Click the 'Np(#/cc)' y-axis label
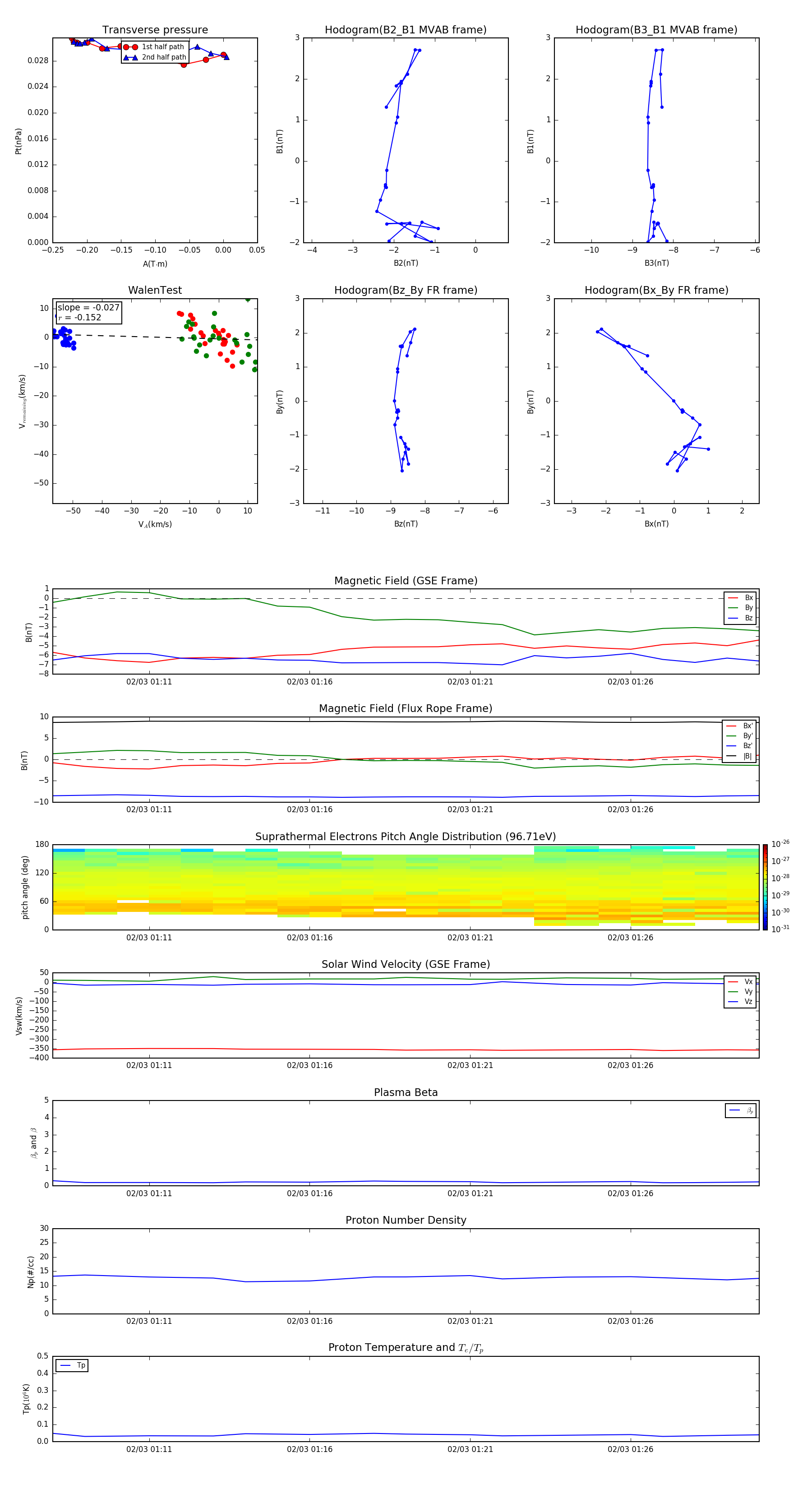Viewport: 812px width, 1489px height. (x=31, y=1272)
